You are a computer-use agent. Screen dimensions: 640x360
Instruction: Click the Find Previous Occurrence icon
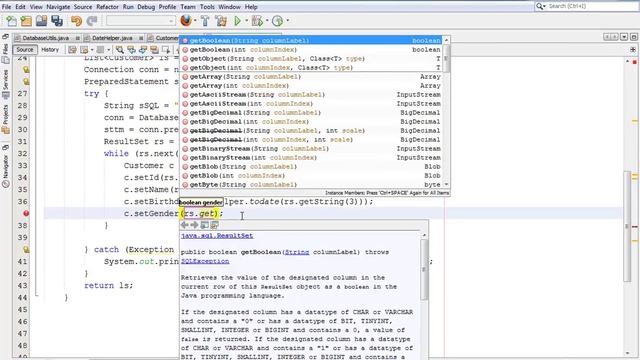point(131,50)
